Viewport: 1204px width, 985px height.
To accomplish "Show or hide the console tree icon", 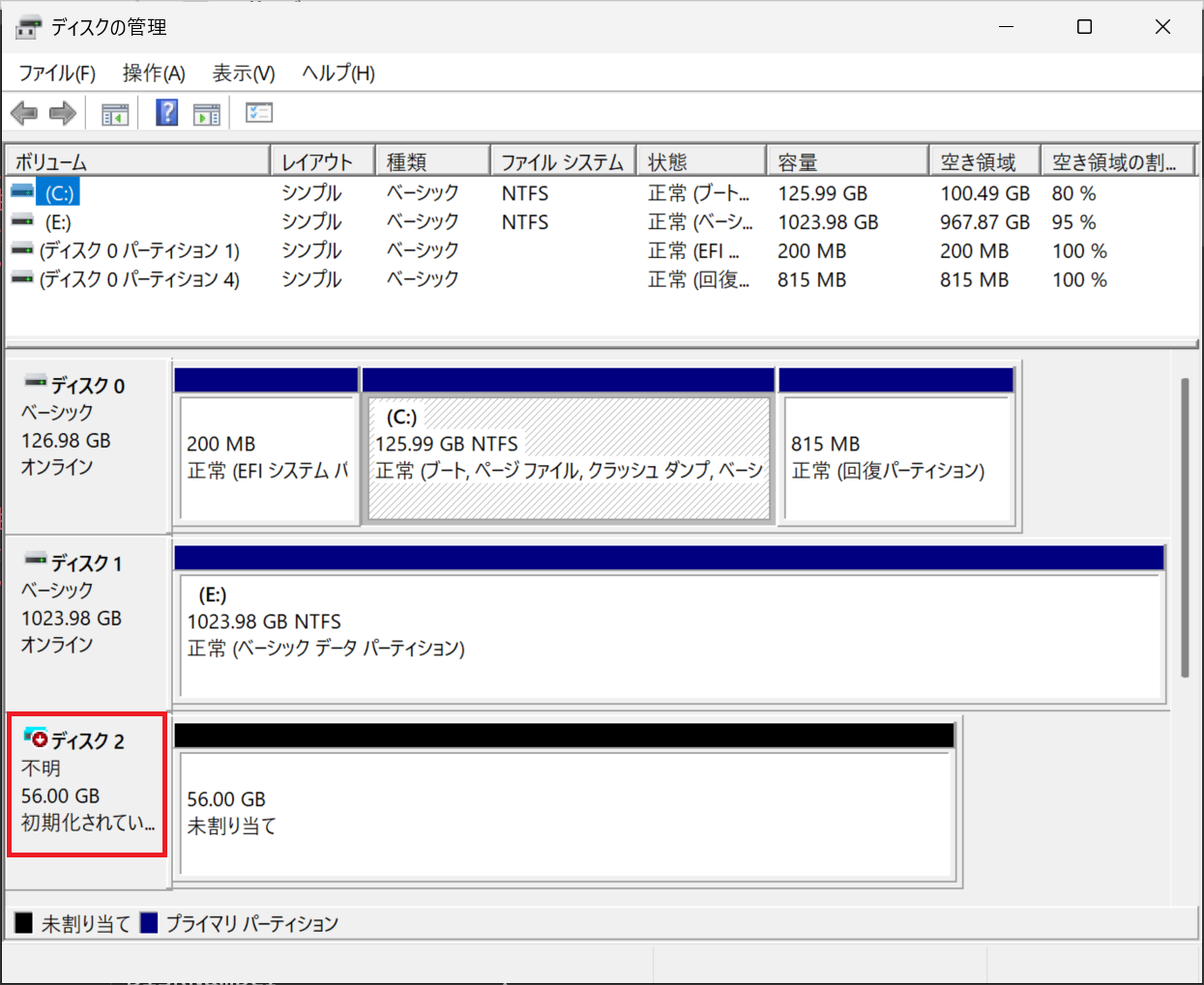I will tap(115, 114).
